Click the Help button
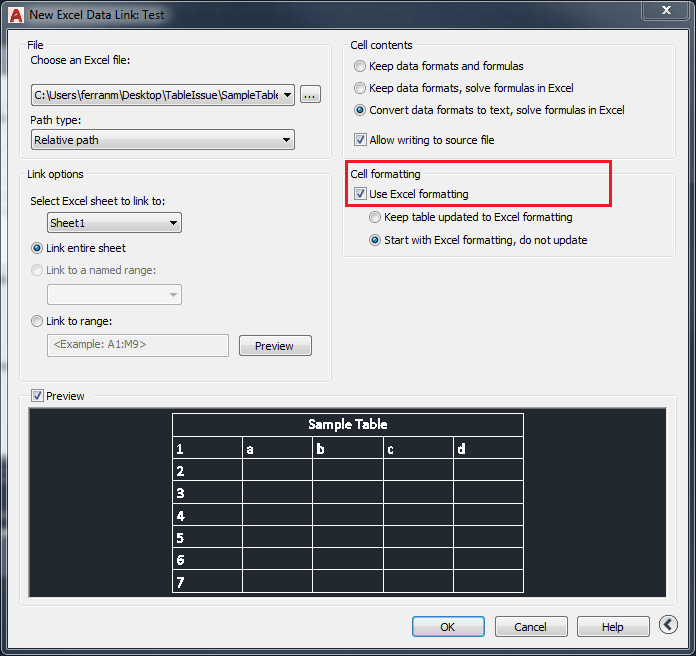The height and width of the screenshot is (656, 696). pos(613,626)
